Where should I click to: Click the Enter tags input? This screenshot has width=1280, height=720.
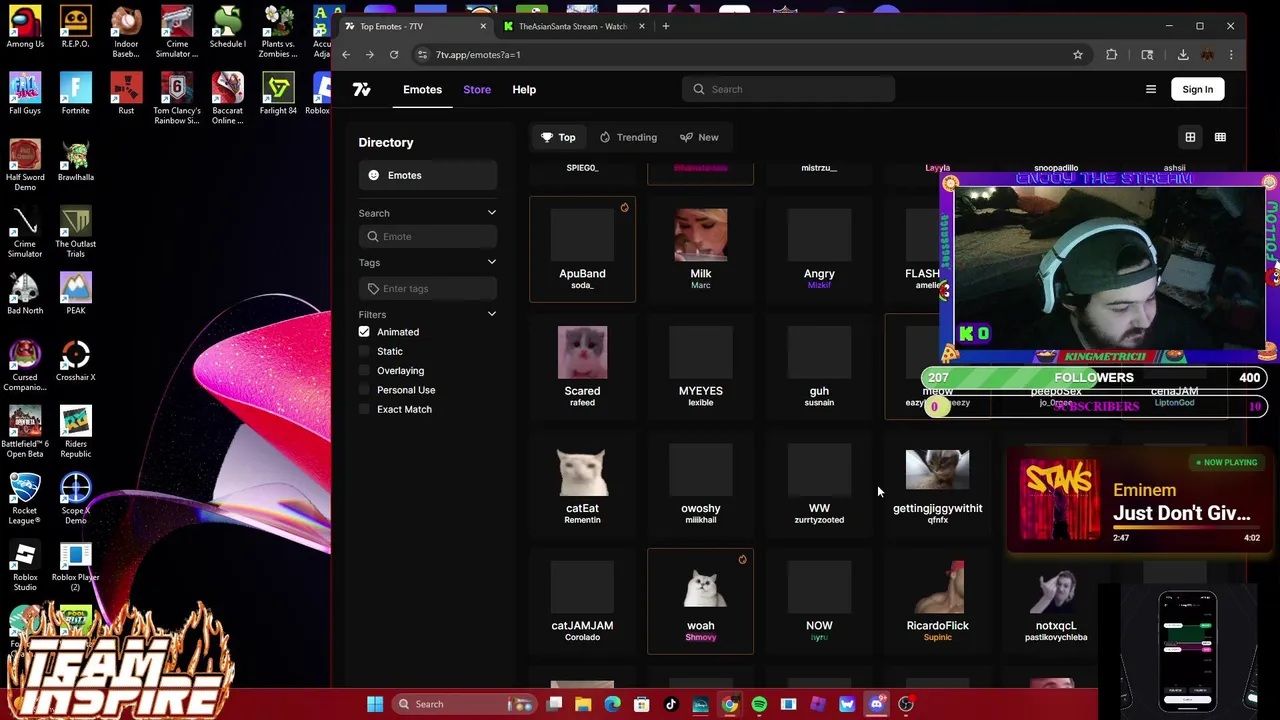pos(427,289)
